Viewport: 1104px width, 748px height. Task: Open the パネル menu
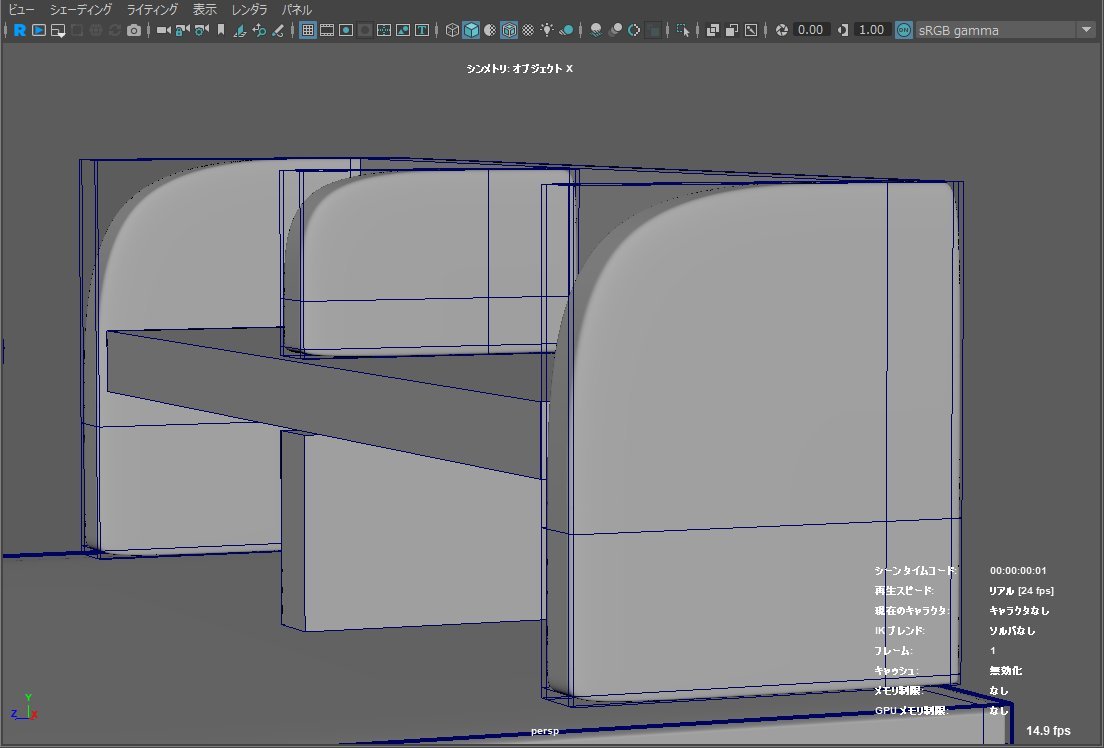point(296,9)
